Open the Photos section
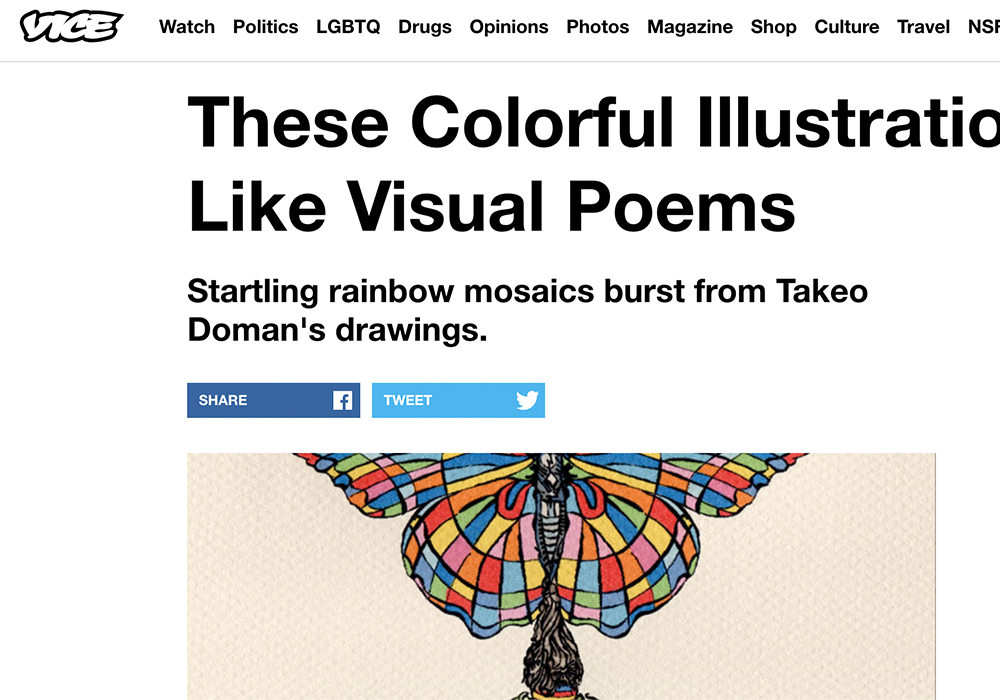Image resolution: width=1000 pixels, height=700 pixels. [598, 27]
